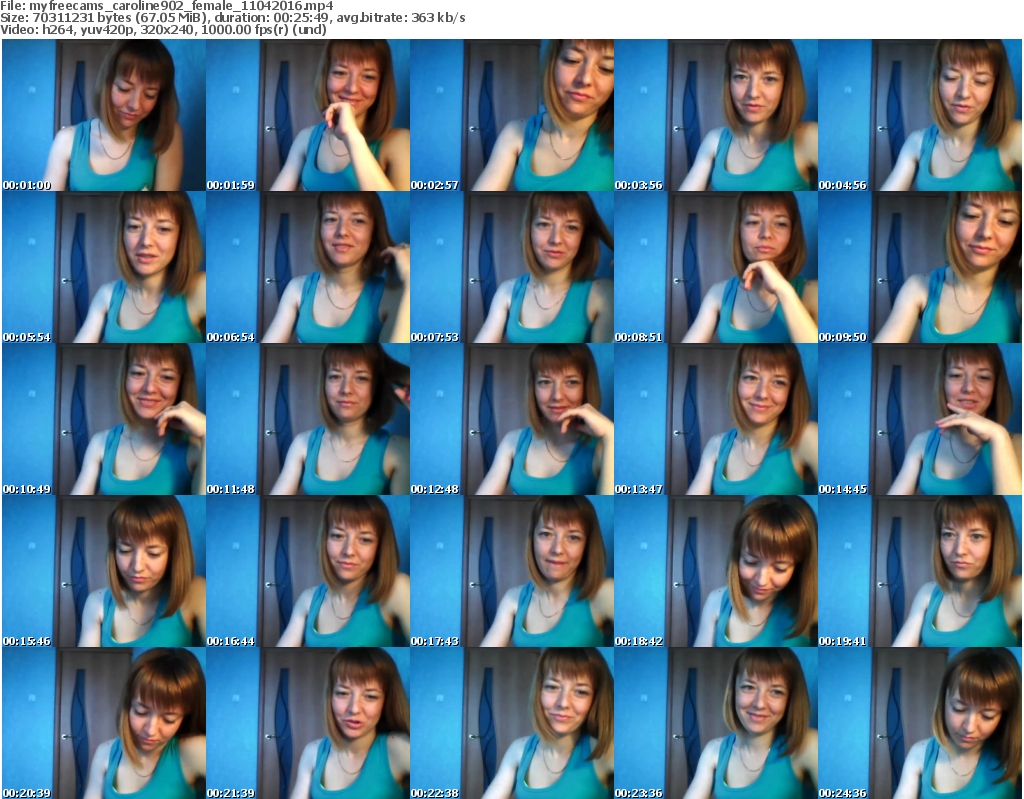Select the frame at 00:12:48
The height and width of the screenshot is (799, 1024).
click(512, 419)
